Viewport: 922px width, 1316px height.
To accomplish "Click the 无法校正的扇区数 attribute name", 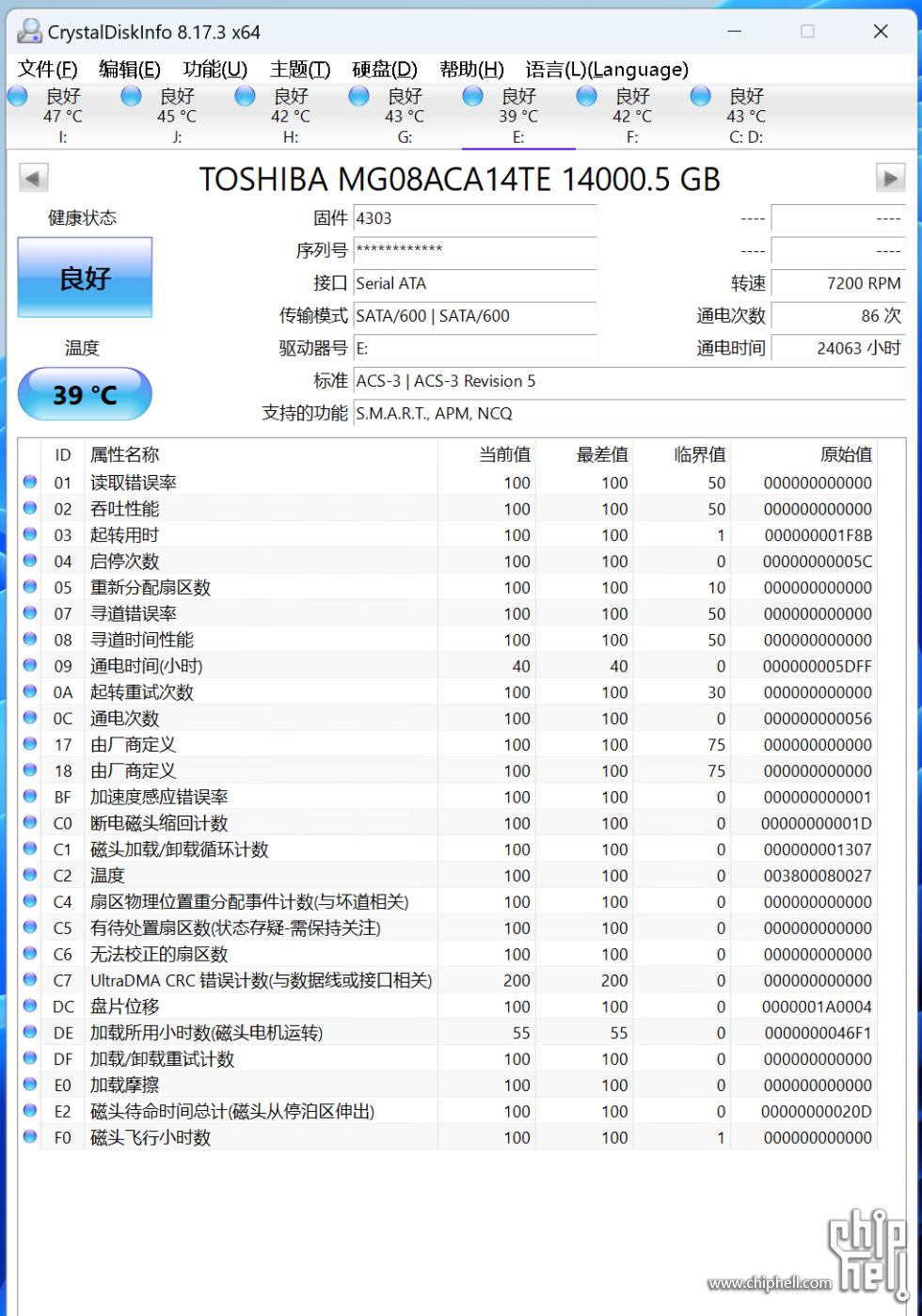I will pyautogui.click(x=159, y=954).
